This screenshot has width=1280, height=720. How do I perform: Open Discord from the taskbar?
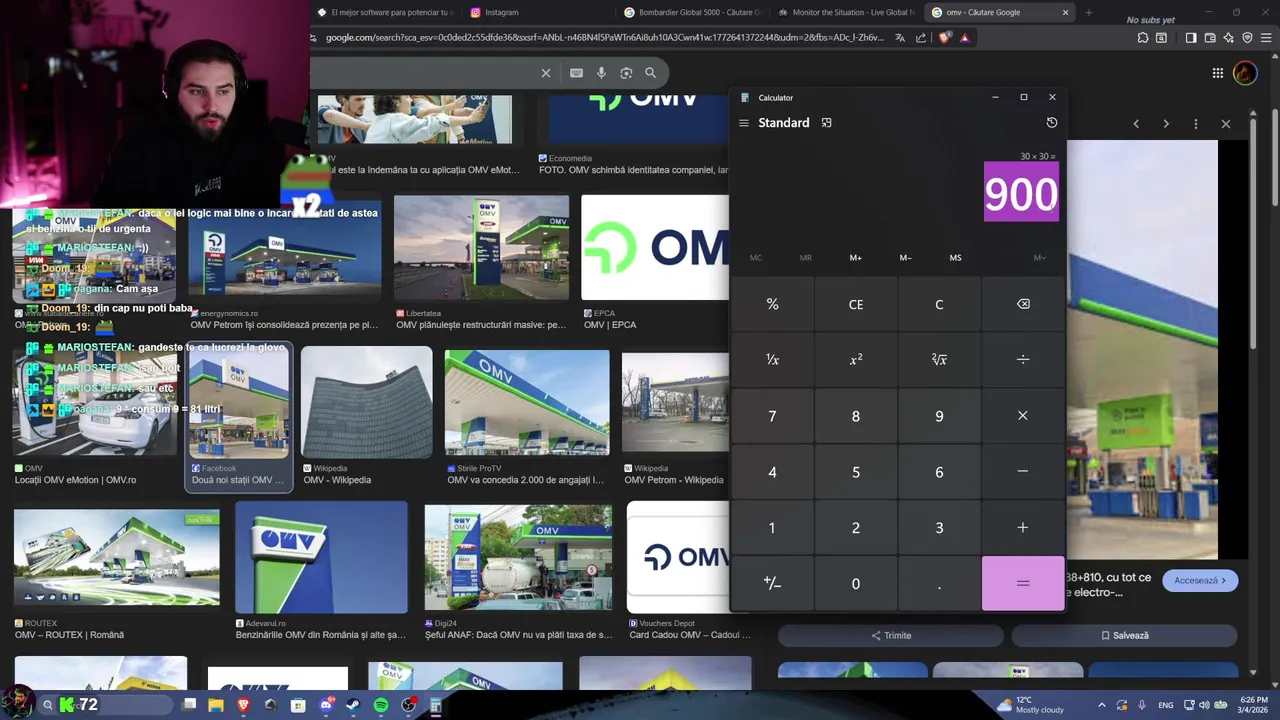326,706
